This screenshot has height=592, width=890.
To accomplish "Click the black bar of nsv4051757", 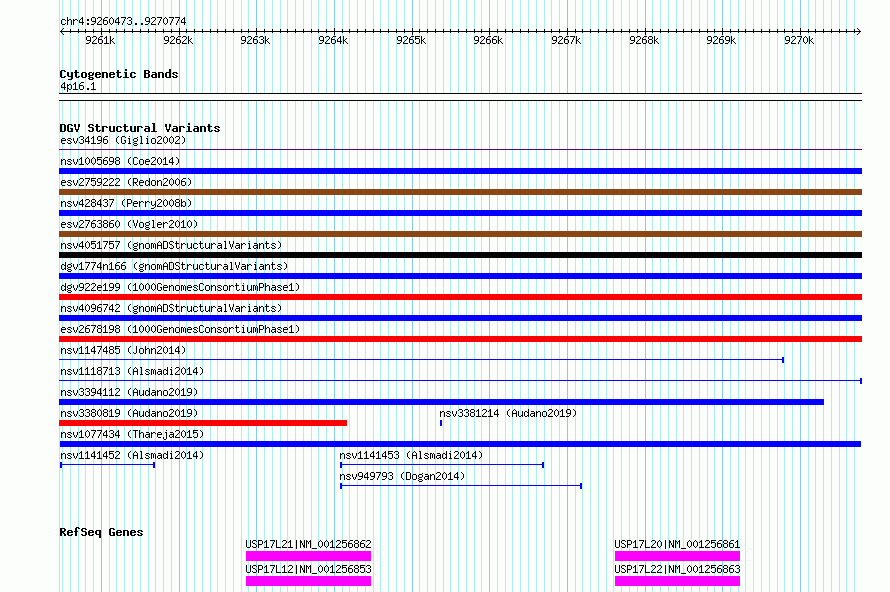I will (460, 255).
